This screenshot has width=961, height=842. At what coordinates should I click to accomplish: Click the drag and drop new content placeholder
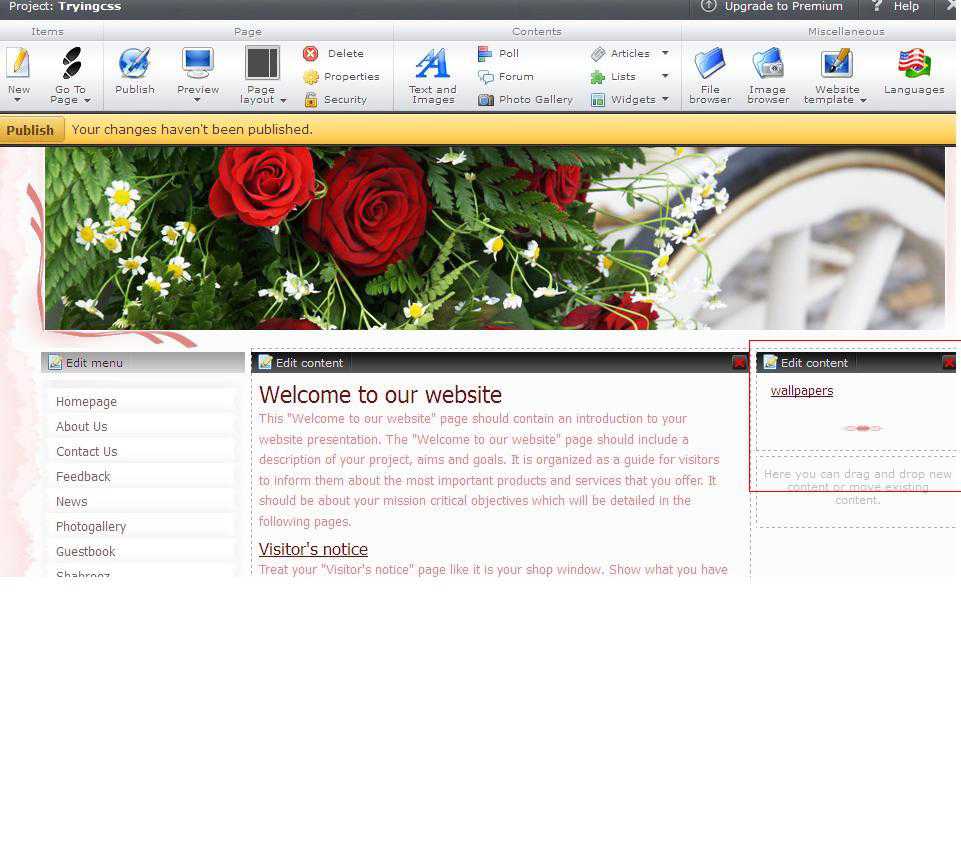(x=857, y=487)
